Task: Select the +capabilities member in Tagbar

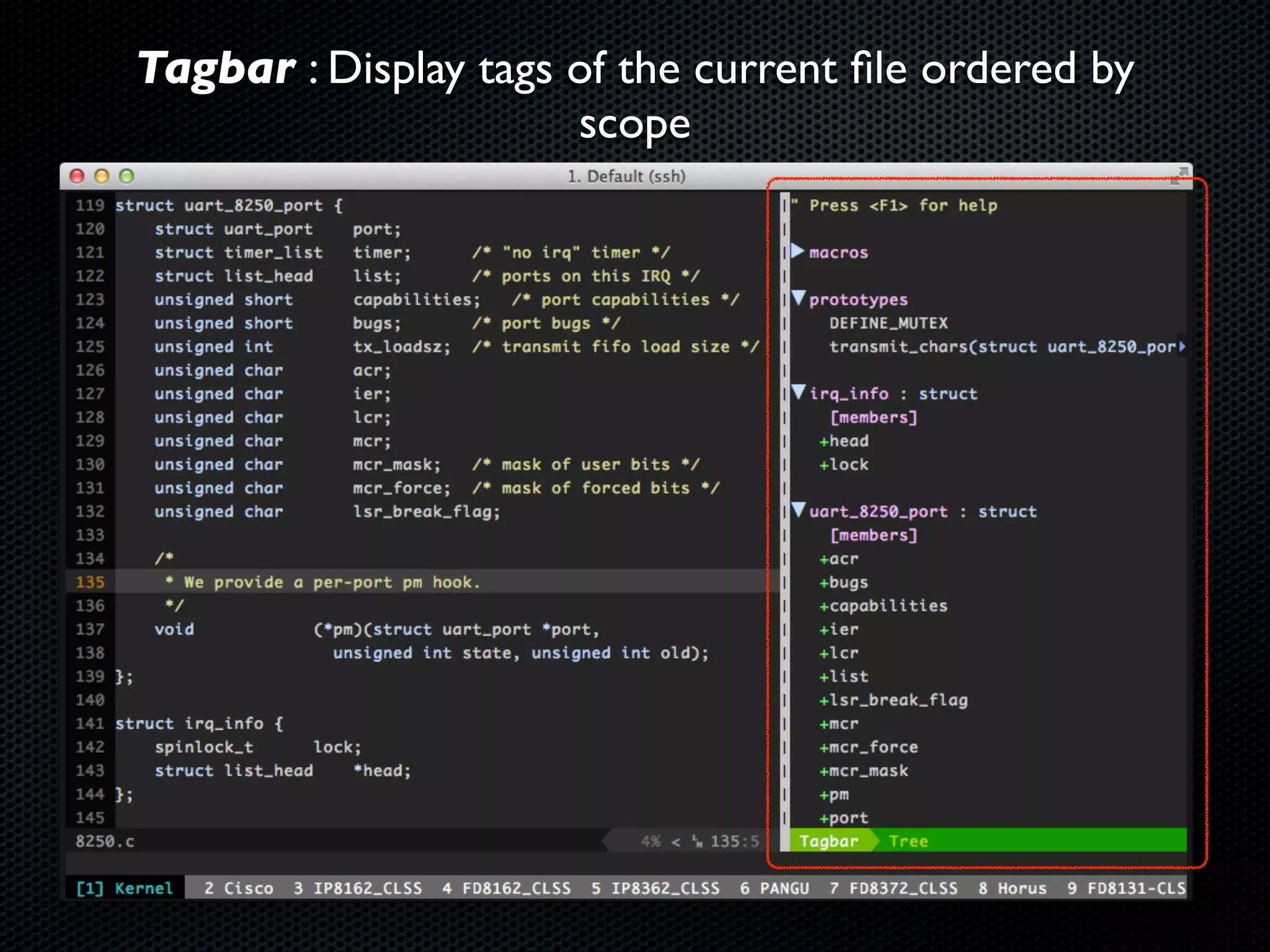Action: 884,606
